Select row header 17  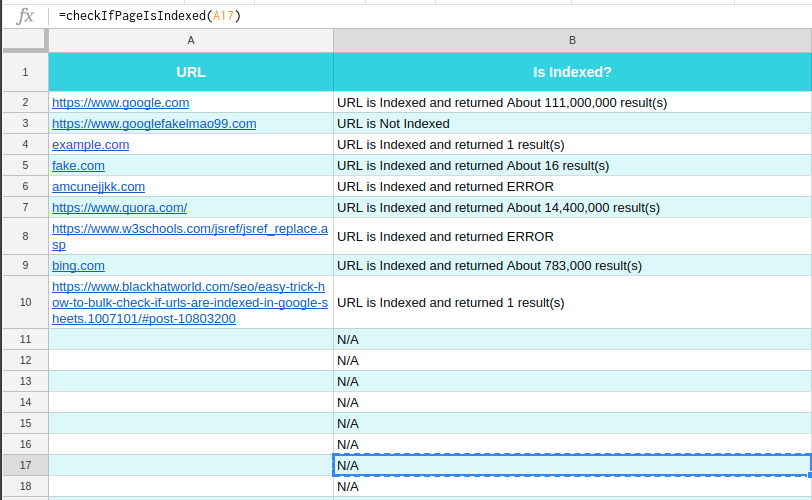(25, 465)
